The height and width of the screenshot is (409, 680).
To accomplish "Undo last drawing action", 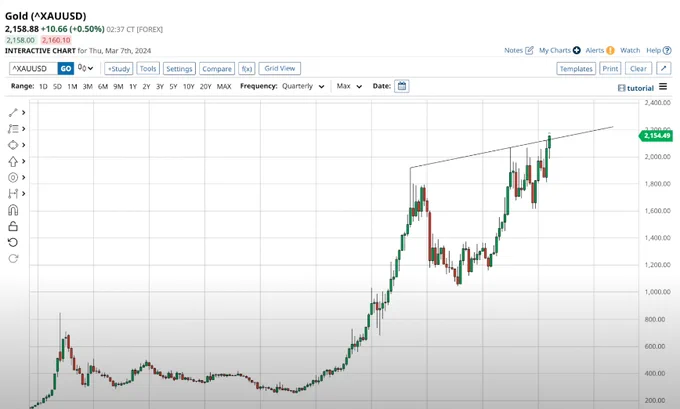I will [13, 242].
